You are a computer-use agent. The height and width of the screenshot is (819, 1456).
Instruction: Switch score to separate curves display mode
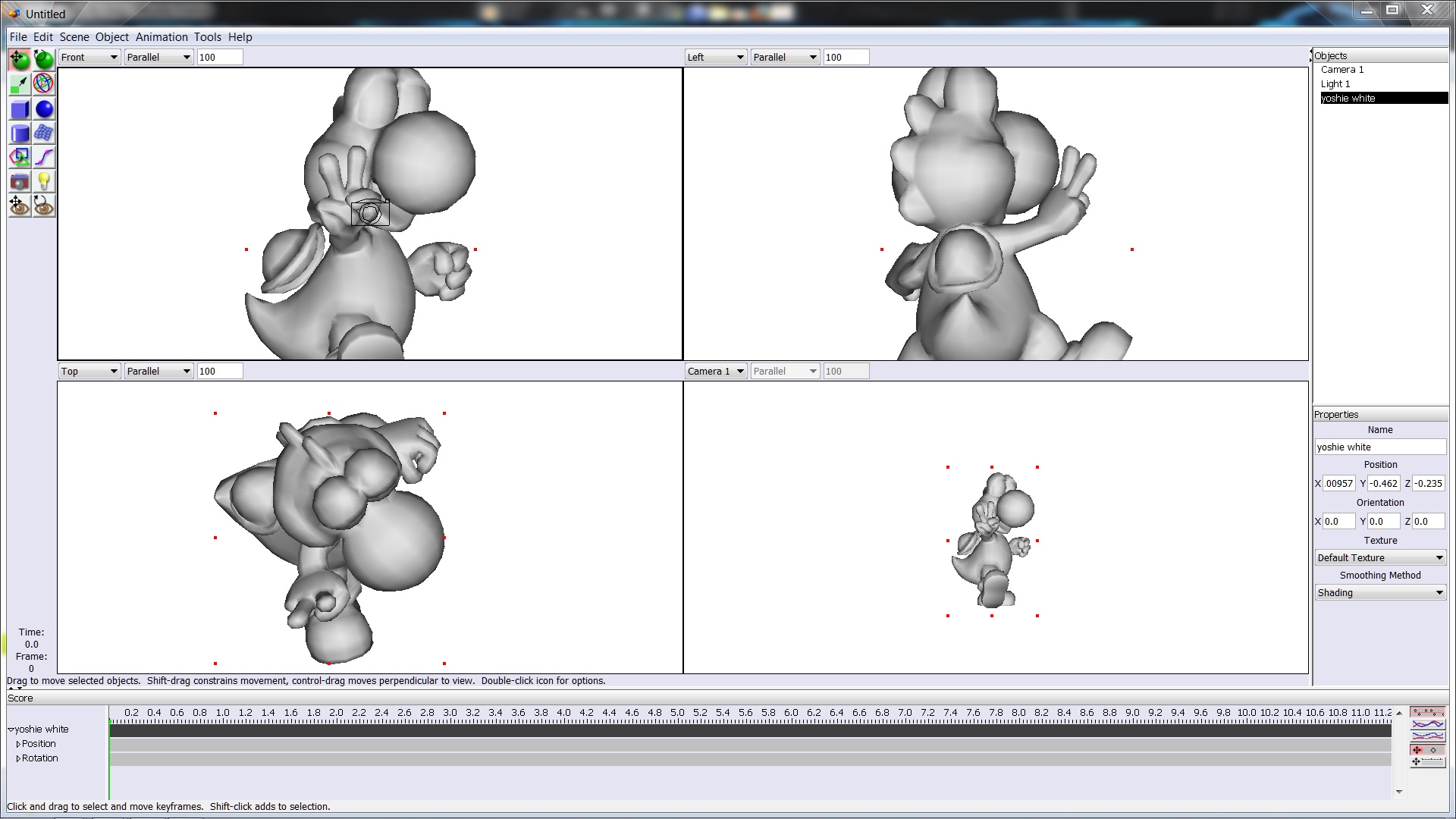[x=1427, y=736]
